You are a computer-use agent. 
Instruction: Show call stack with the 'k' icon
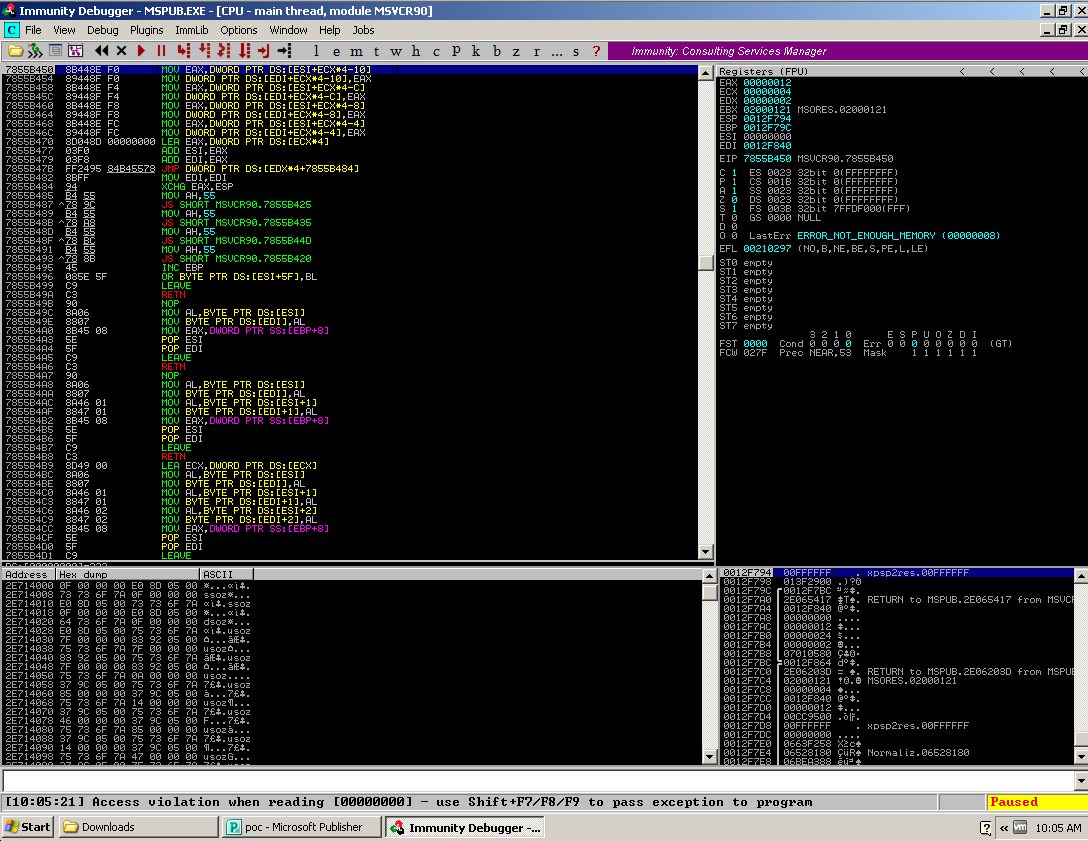coord(476,51)
